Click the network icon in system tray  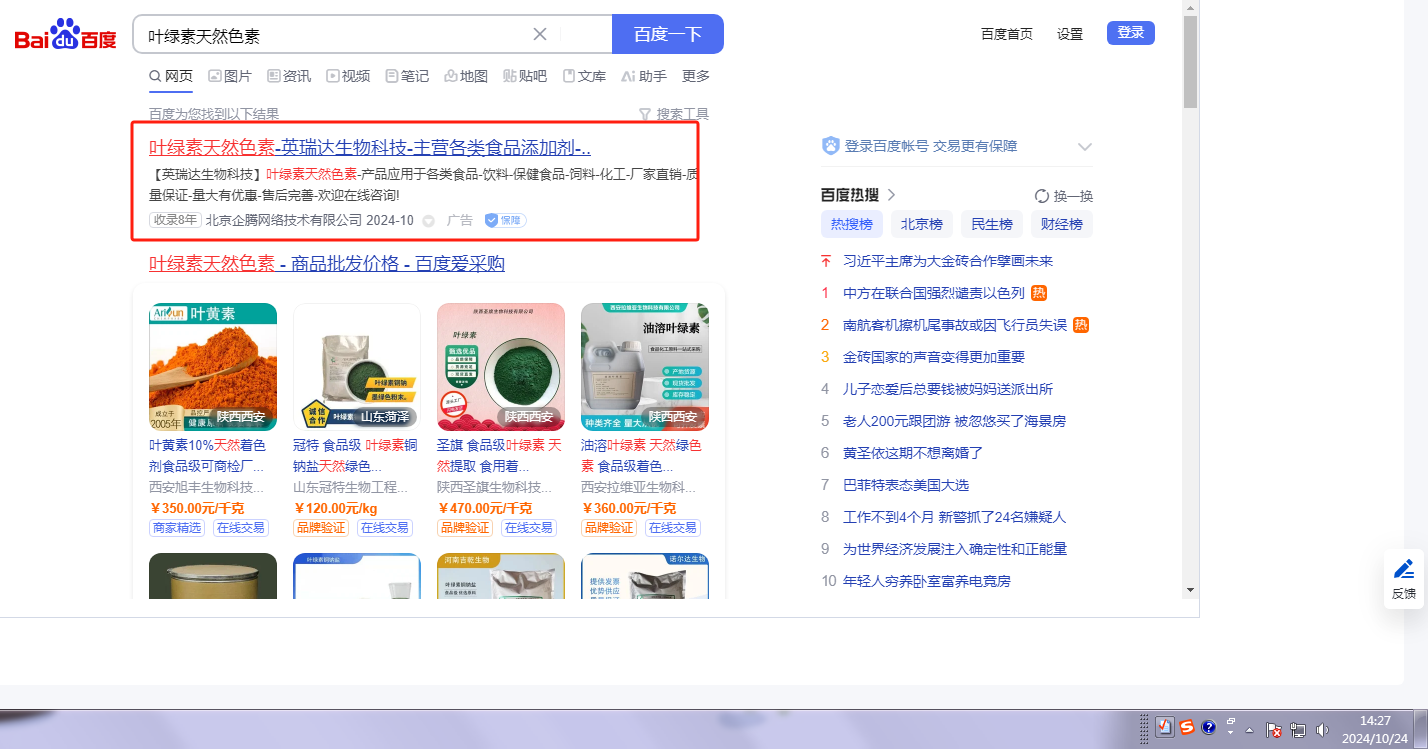click(x=1298, y=730)
